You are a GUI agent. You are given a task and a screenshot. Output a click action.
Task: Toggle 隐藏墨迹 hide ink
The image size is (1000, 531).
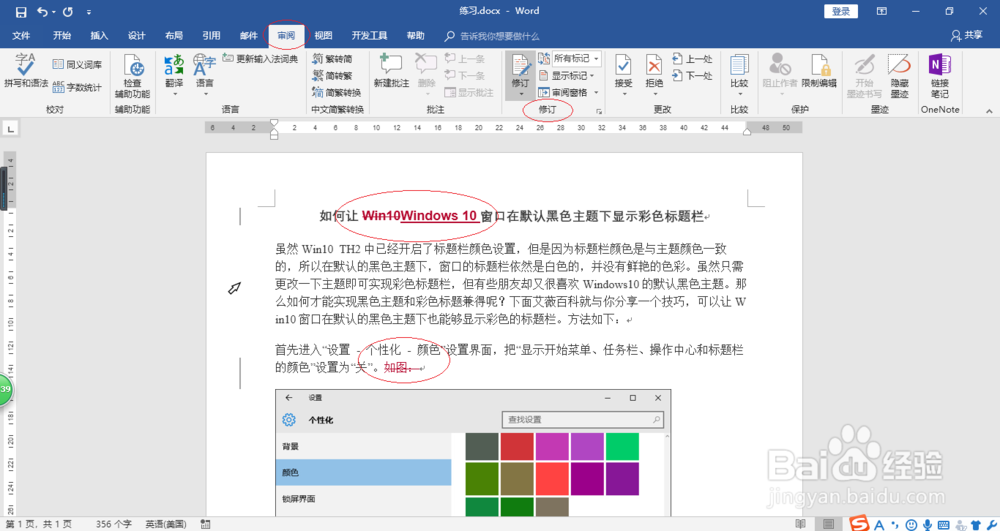point(899,75)
